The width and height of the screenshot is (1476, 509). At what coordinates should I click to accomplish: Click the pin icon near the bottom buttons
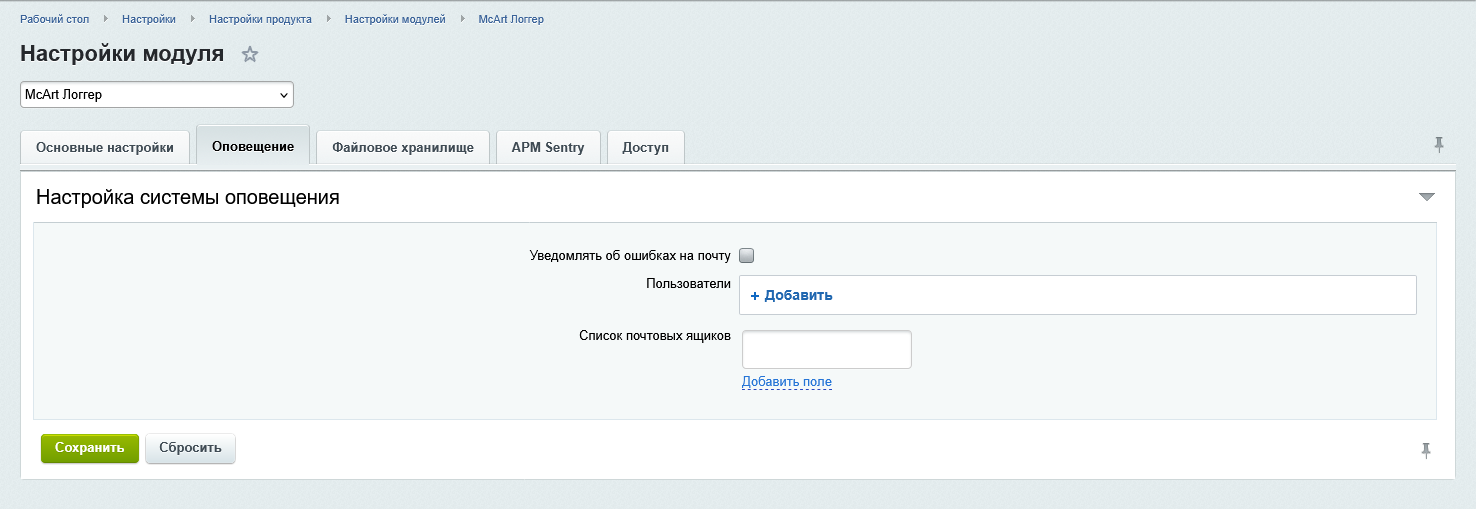1426,451
